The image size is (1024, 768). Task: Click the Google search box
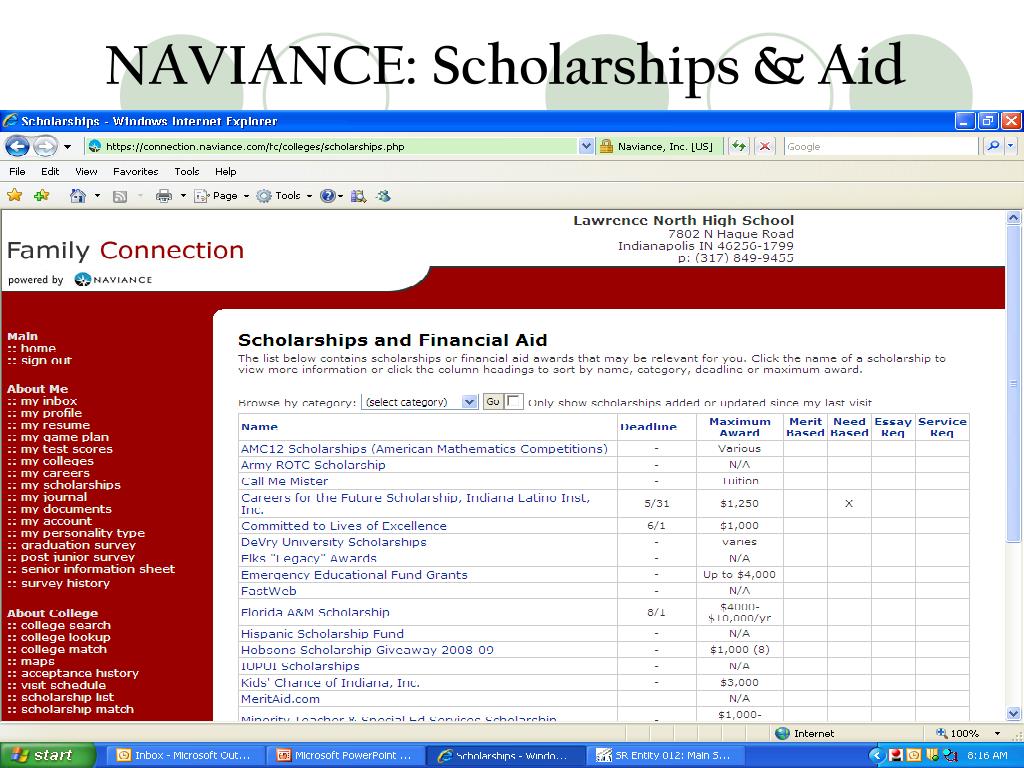(x=880, y=146)
